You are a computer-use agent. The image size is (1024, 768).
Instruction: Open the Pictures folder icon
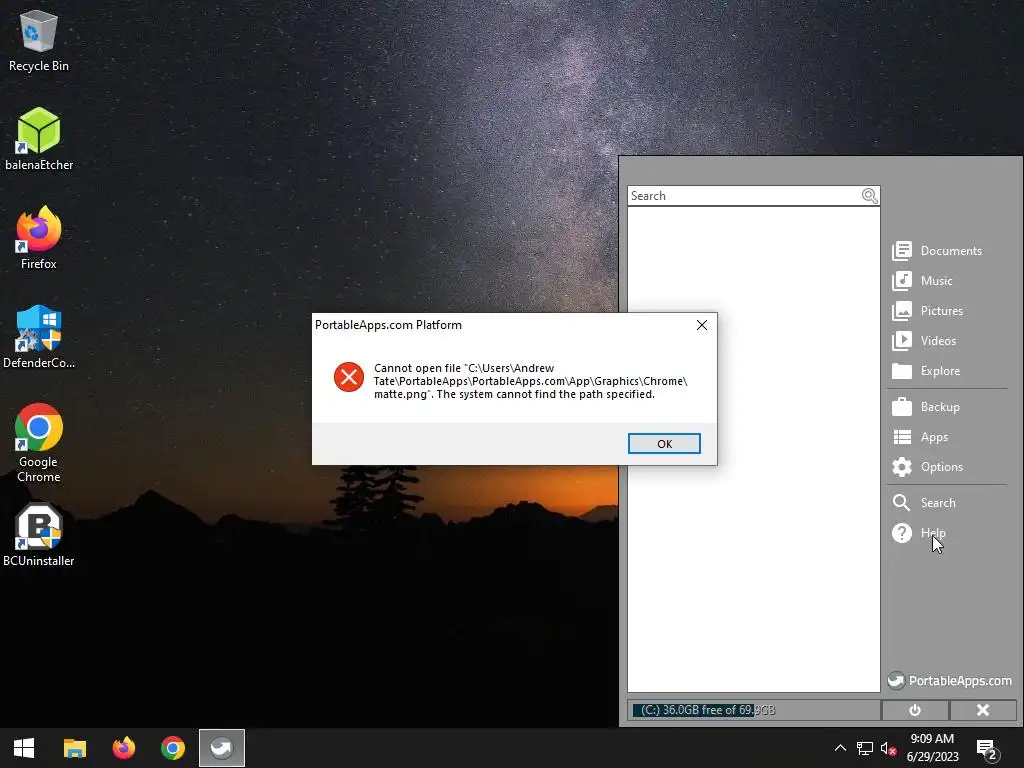point(902,311)
